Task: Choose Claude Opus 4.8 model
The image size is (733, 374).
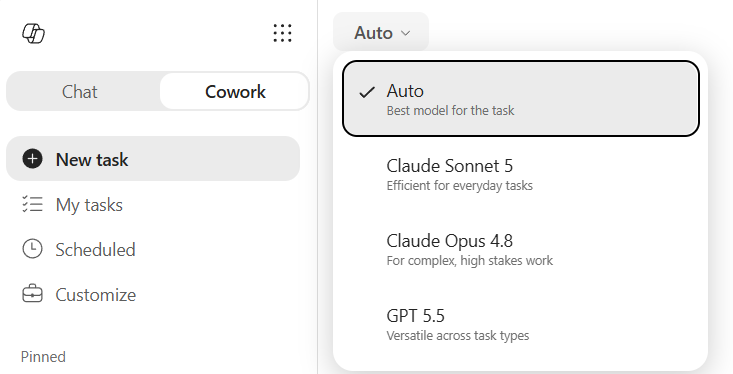Action: (521, 249)
